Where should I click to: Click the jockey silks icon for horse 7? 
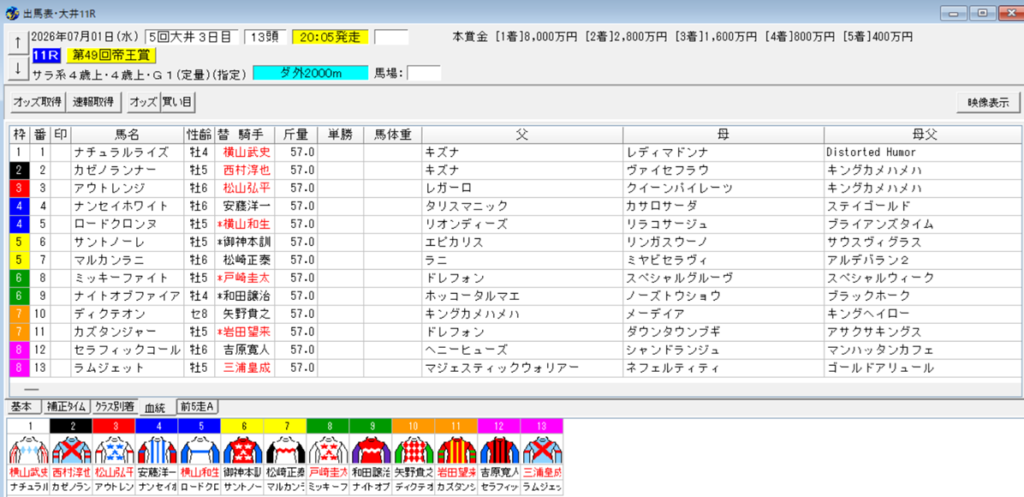pyautogui.click(x=284, y=449)
